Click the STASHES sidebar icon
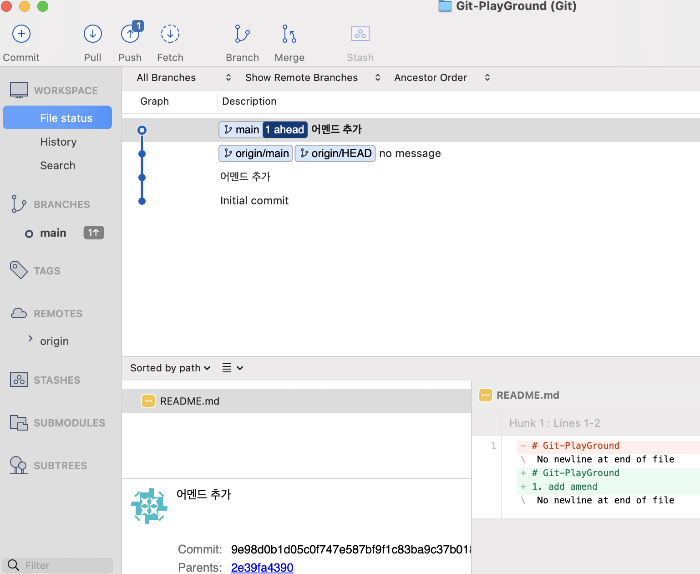This screenshot has width=700, height=574. (19, 380)
